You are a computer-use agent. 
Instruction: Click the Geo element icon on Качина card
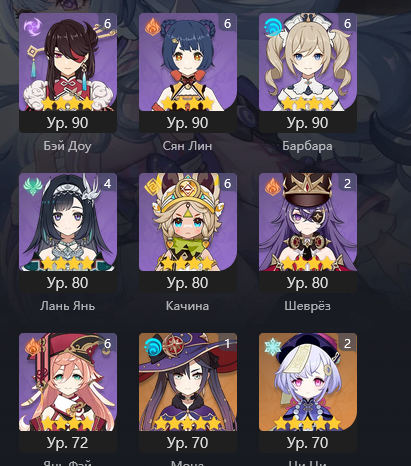(x=153, y=187)
